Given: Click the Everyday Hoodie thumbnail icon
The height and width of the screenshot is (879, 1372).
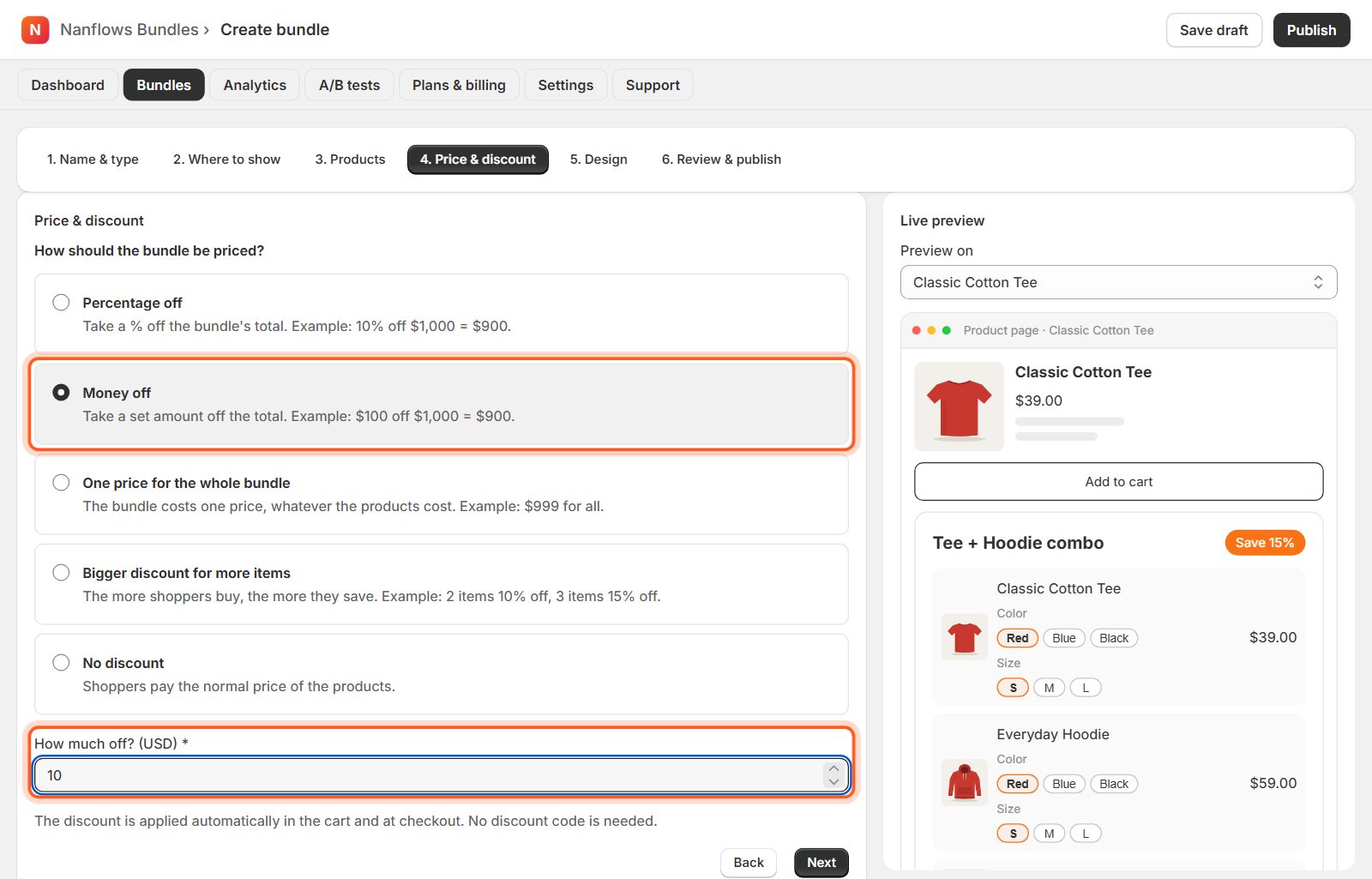Looking at the screenshot, I should click(x=965, y=783).
